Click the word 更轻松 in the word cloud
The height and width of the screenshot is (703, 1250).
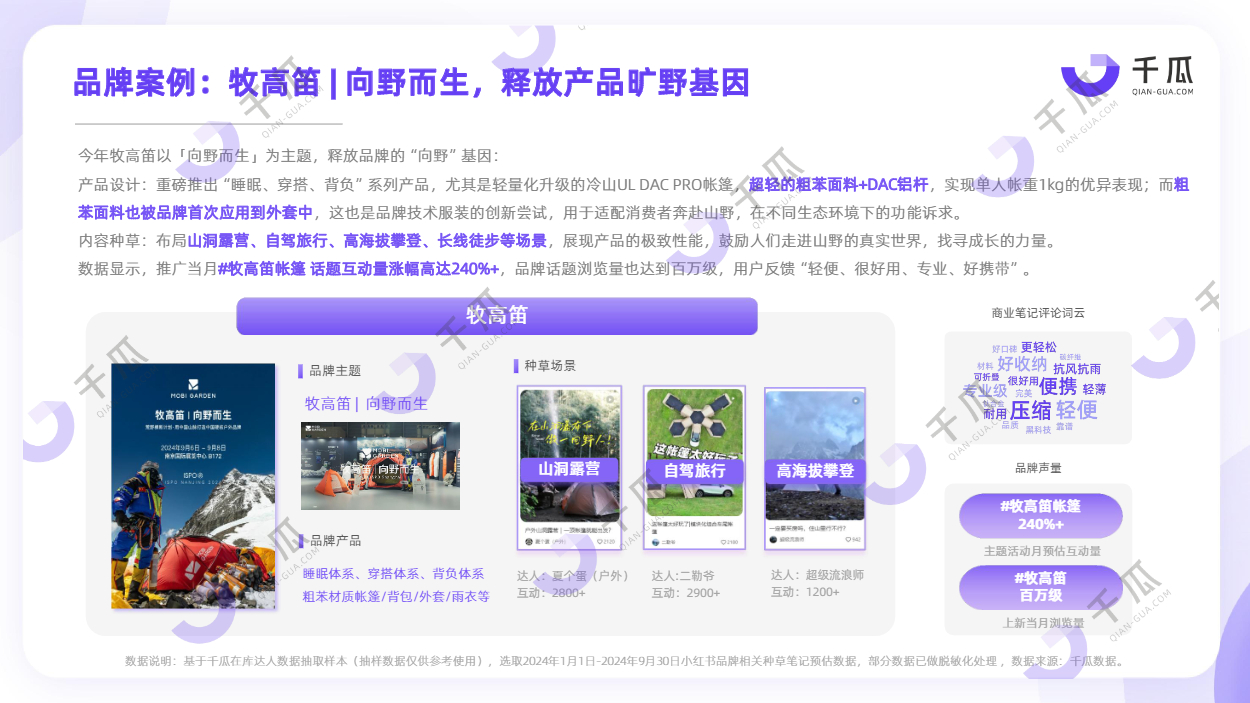point(1038,347)
